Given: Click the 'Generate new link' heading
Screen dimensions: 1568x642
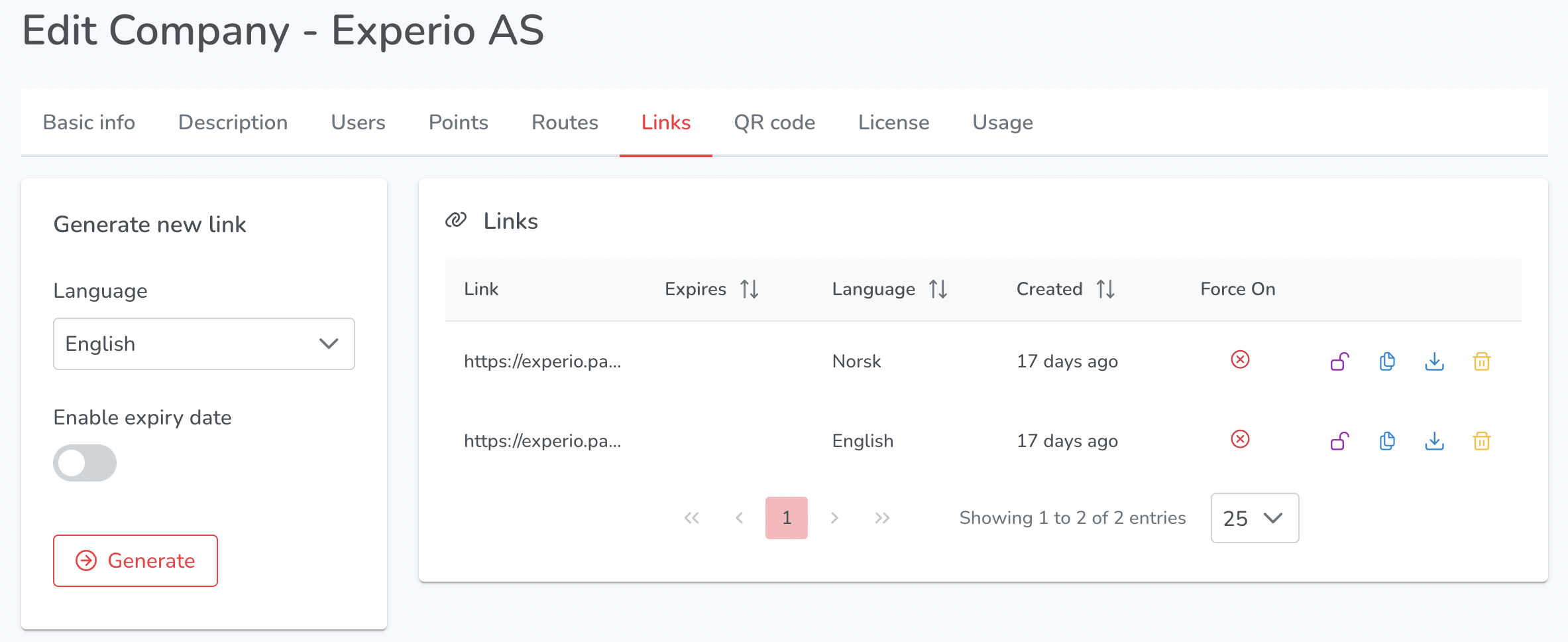Looking at the screenshot, I should (x=150, y=224).
